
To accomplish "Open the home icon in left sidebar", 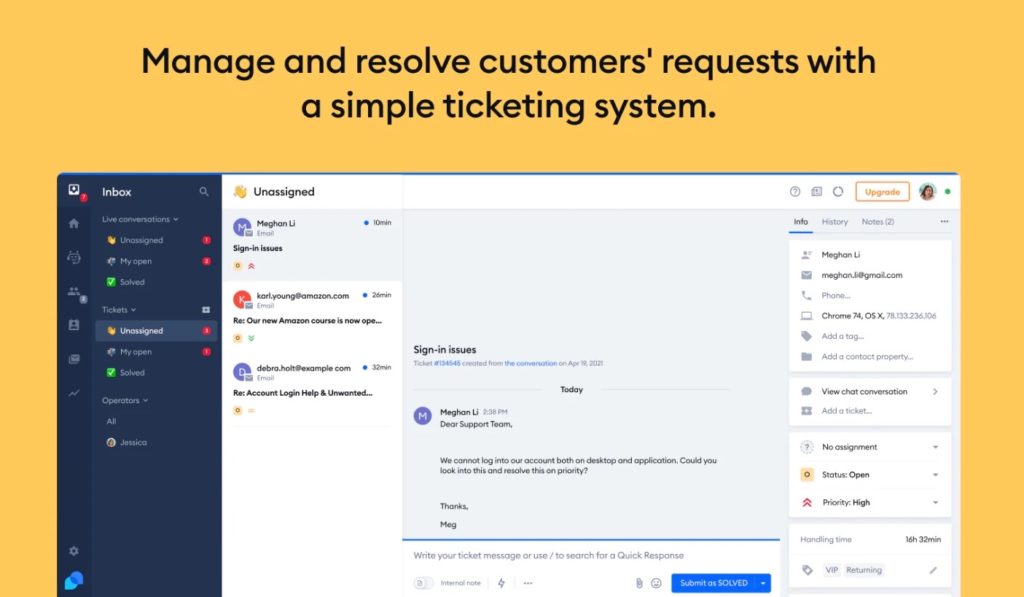I will click(x=74, y=223).
